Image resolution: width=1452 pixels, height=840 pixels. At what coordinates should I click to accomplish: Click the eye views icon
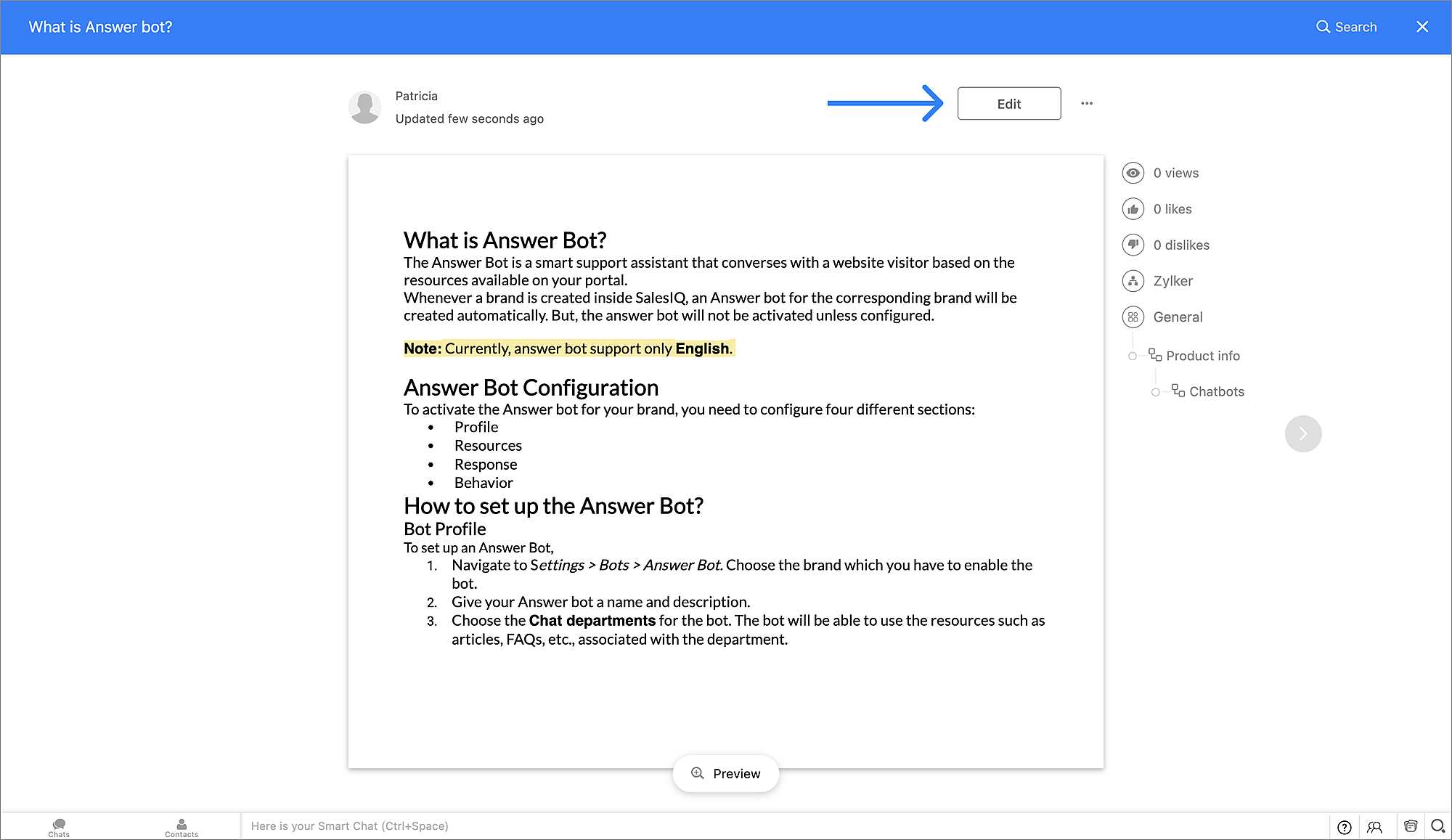point(1133,173)
